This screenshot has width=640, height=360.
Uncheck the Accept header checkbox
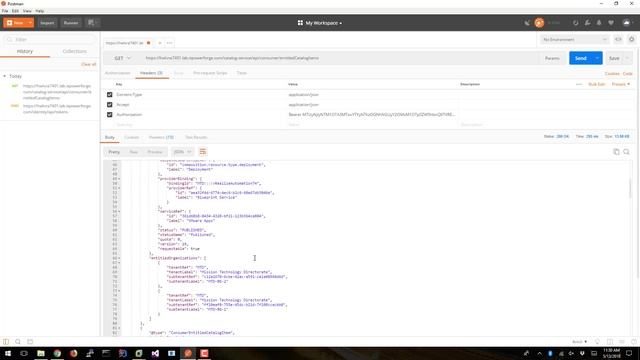coord(109,105)
